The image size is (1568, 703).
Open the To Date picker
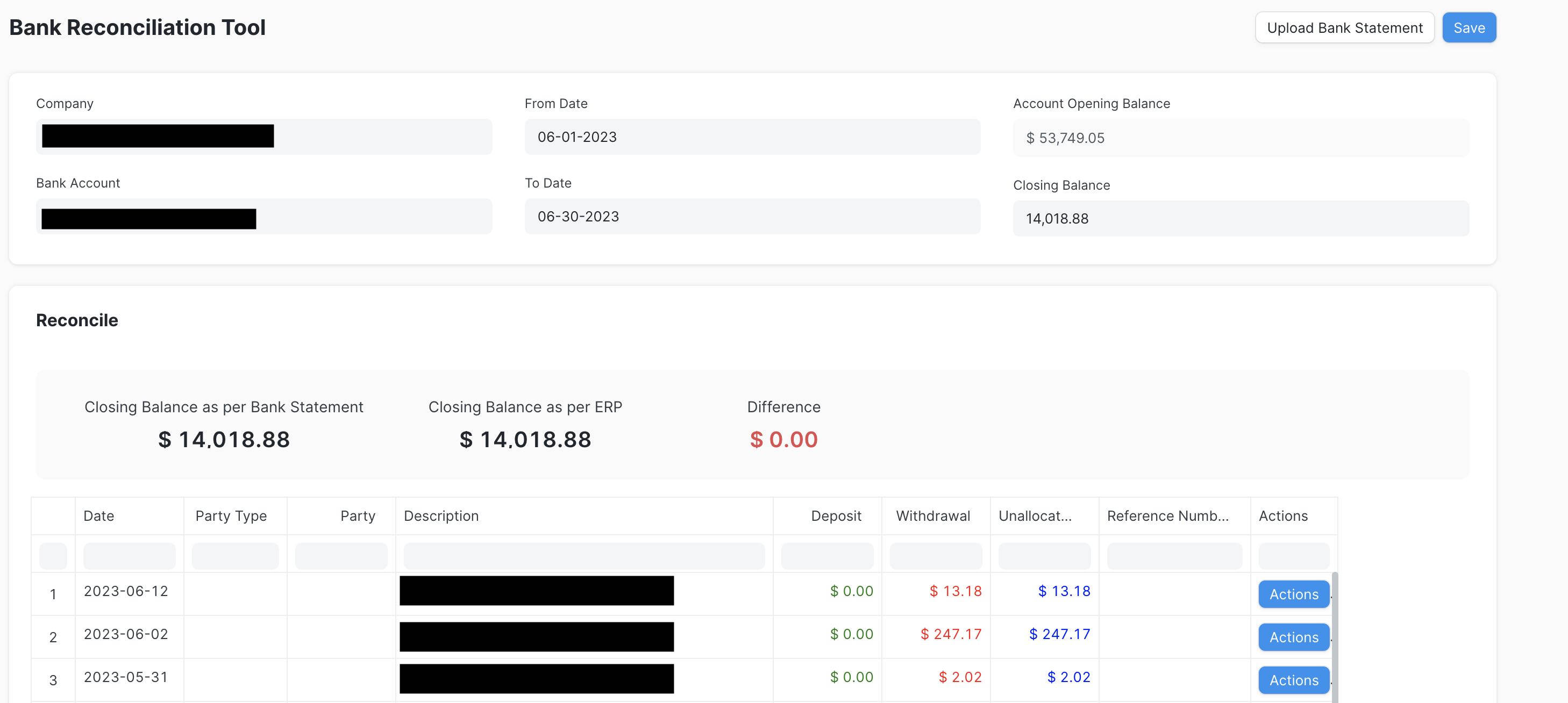point(753,216)
